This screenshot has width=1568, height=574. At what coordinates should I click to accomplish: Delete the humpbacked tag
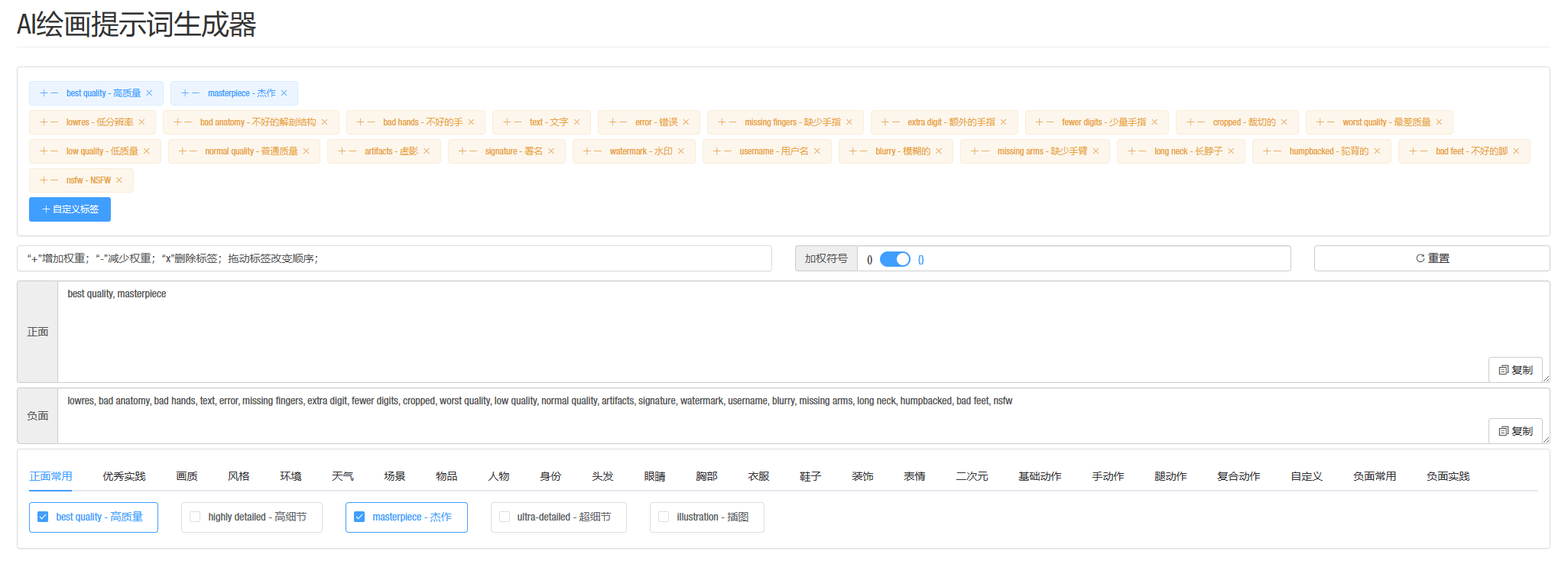click(x=1377, y=151)
